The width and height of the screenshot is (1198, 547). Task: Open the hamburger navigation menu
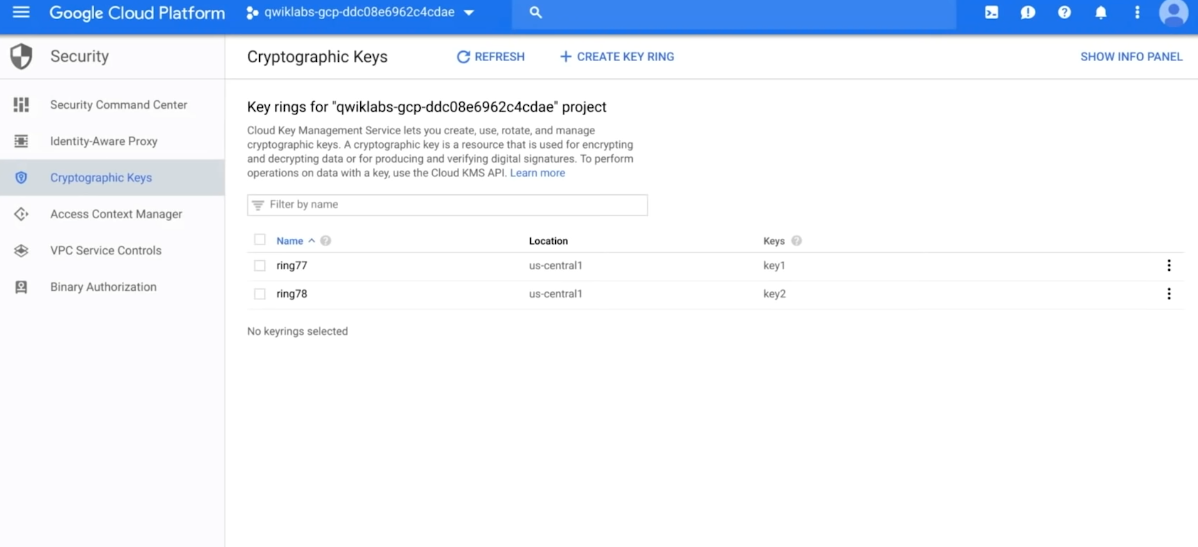(21, 12)
